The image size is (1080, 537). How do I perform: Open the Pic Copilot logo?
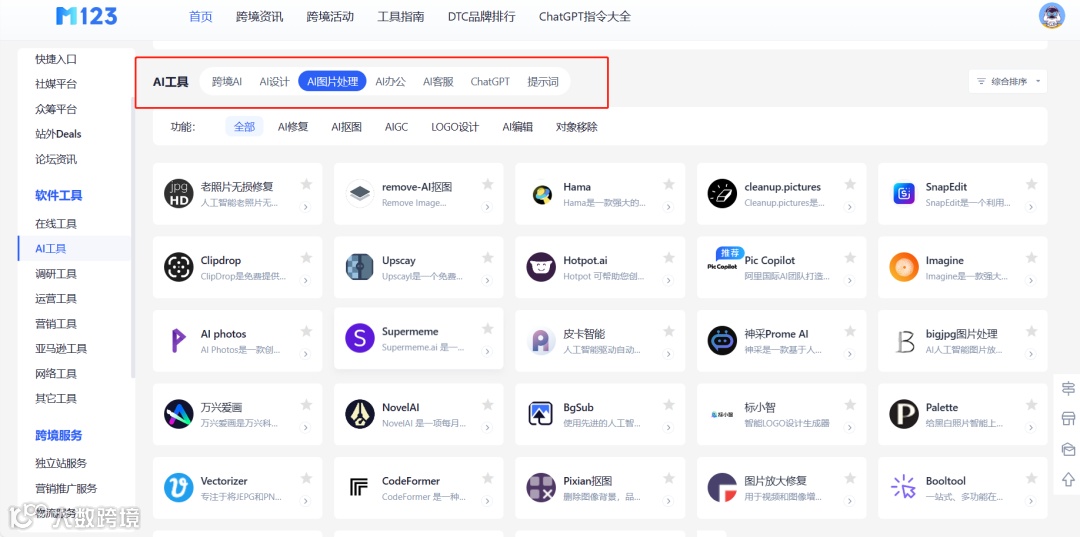coord(723,266)
